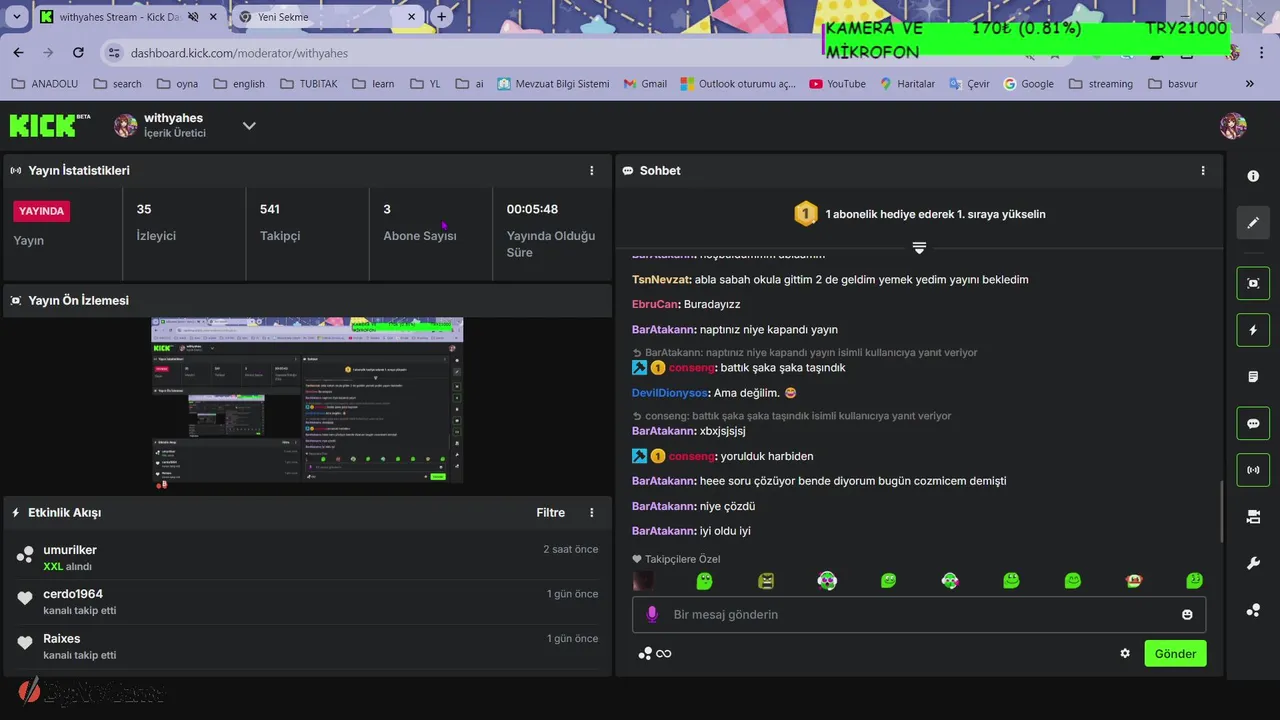Open basvur bookmarks folder
The width and height of the screenshot is (1280, 720).
coord(1173,84)
